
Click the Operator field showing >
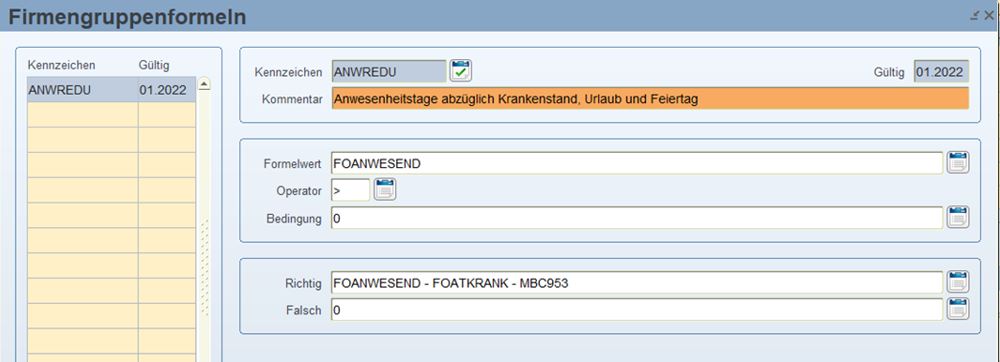point(351,190)
